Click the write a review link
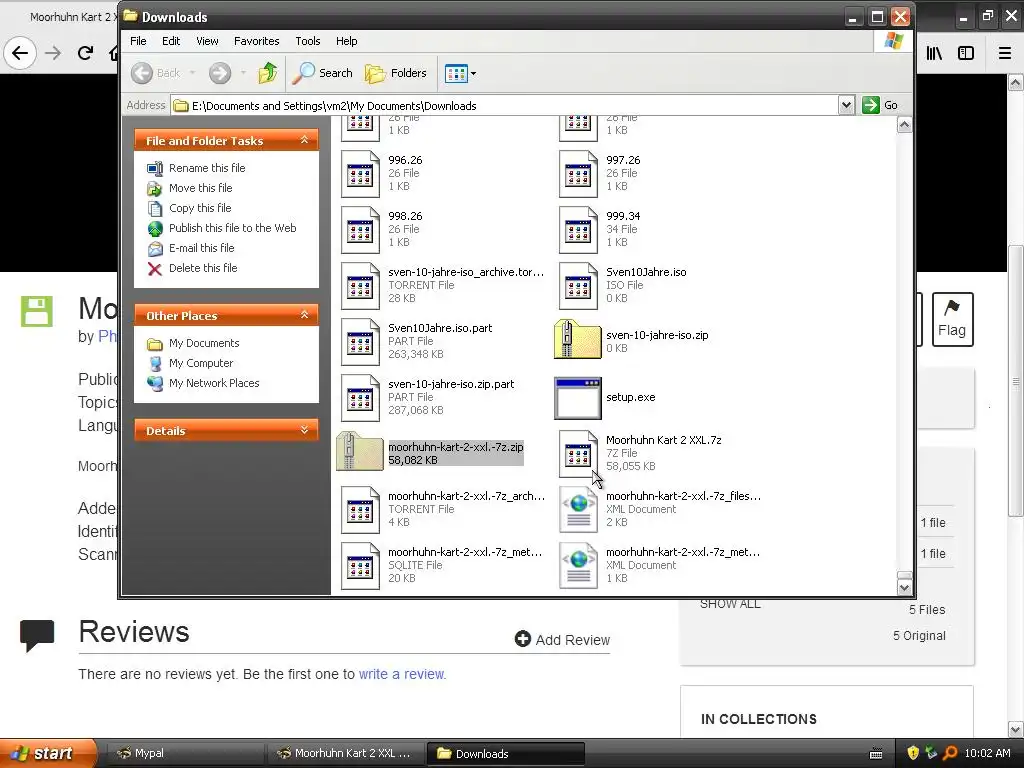The image size is (1024, 768). pos(401,674)
